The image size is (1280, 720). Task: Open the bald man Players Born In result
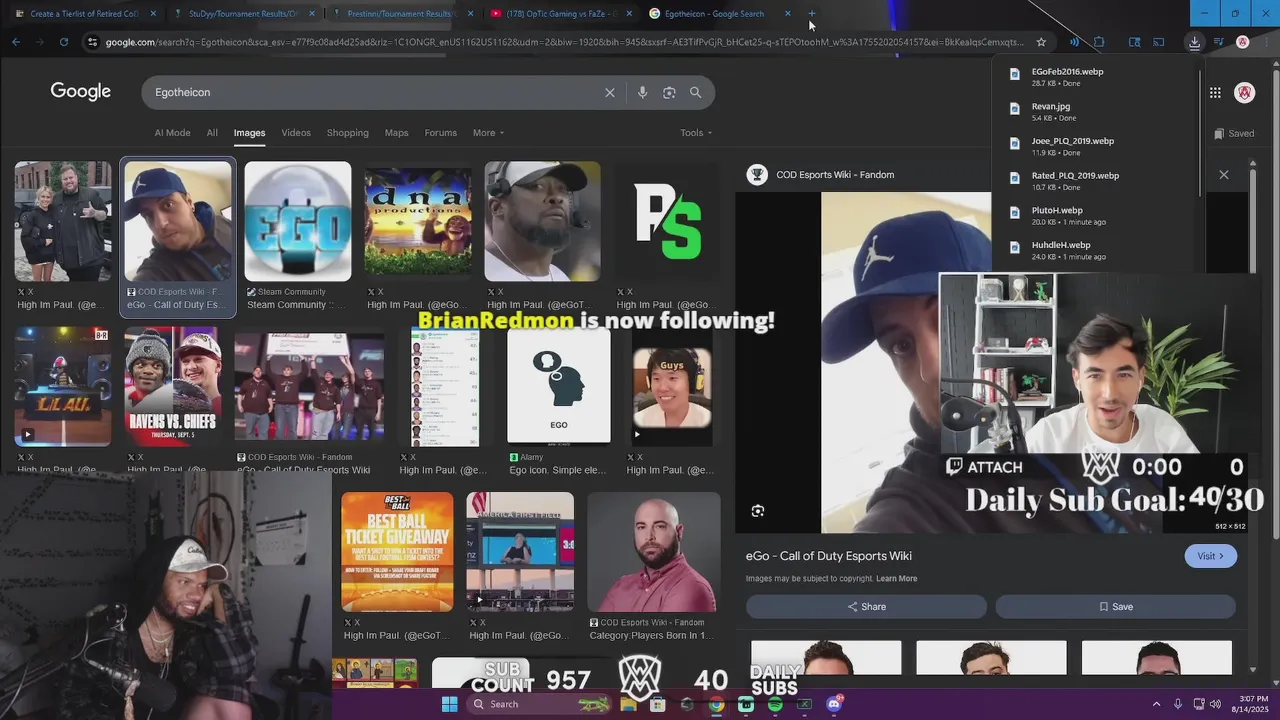[654, 552]
